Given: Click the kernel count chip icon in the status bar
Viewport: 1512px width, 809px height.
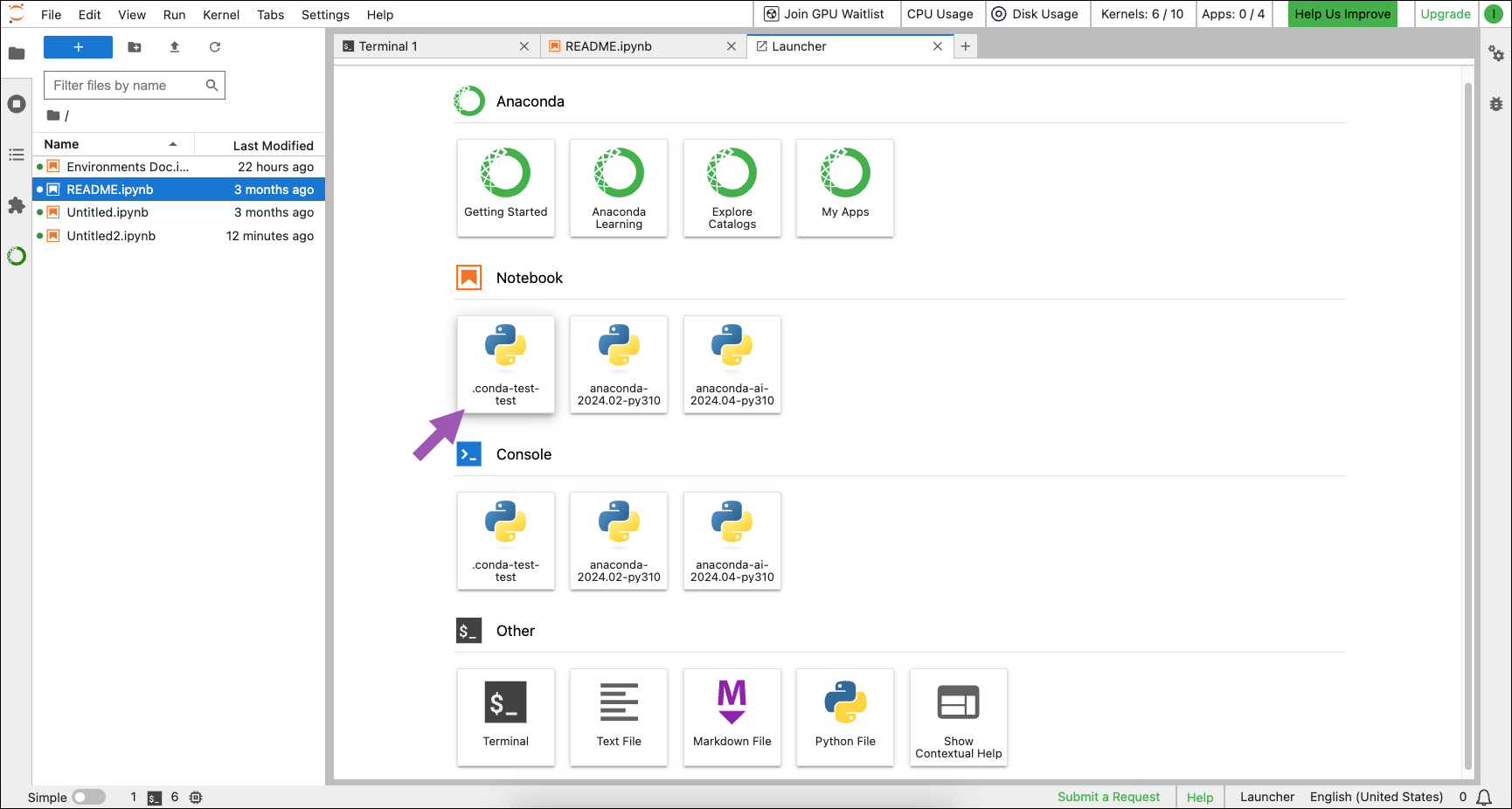Looking at the screenshot, I should click(x=196, y=798).
